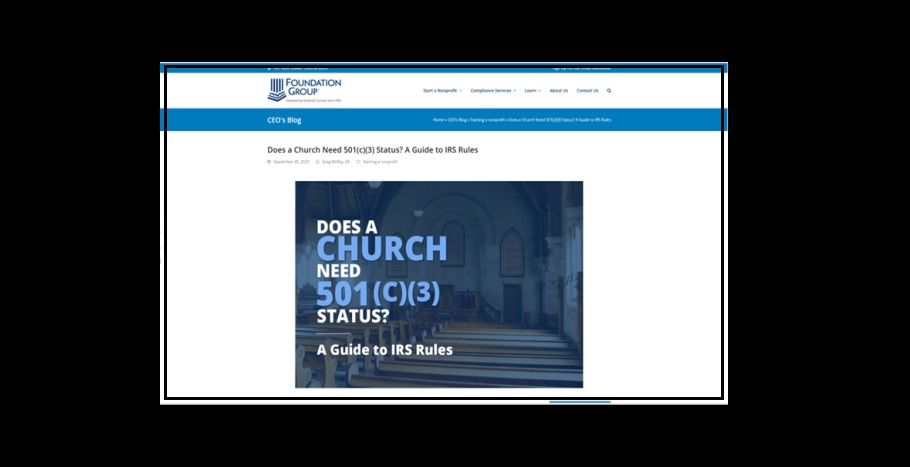Image resolution: width=910 pixels, height=467 pixels.
Task: Click the calendar icon beside the post date
Action: (269, 161)
